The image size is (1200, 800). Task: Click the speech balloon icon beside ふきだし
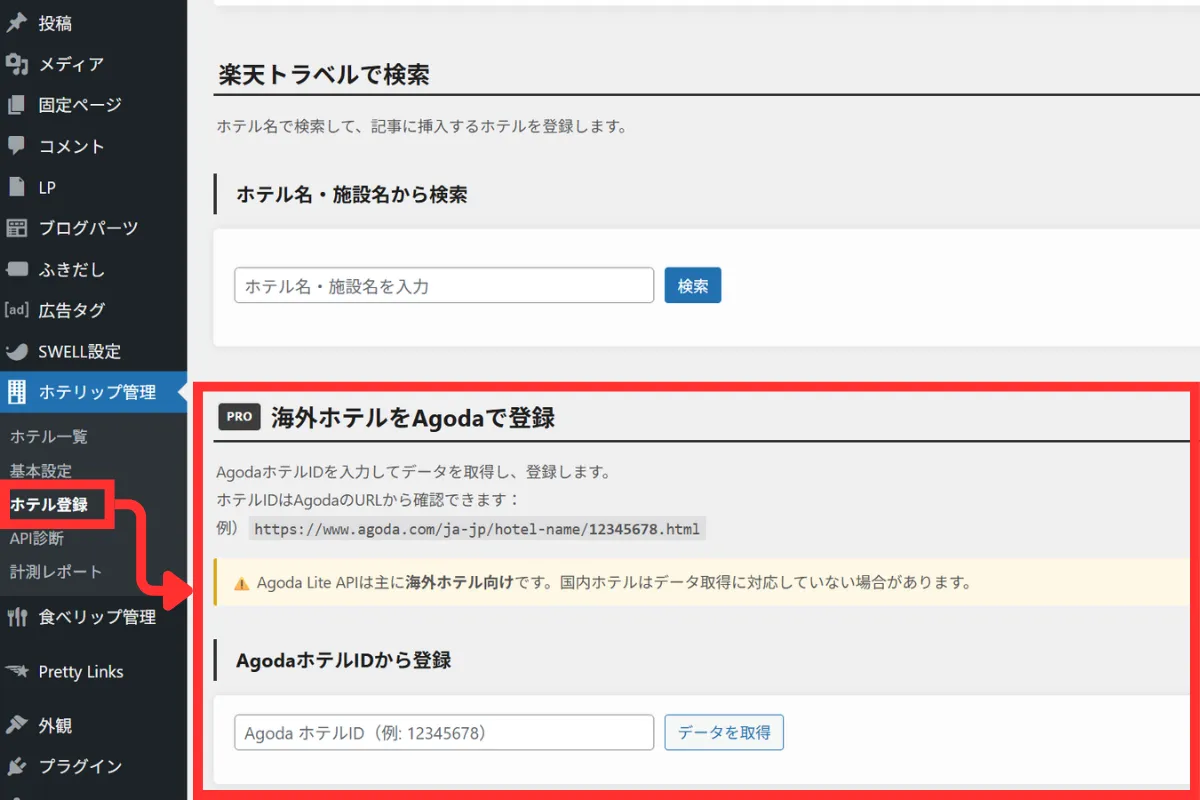(x=16, y=269)
